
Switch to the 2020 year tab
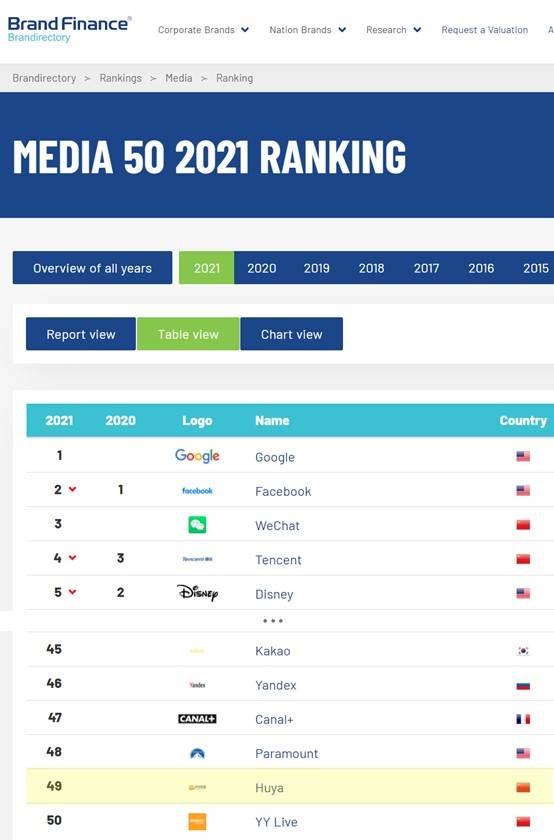pyautogui.click(x=261, y=268)
